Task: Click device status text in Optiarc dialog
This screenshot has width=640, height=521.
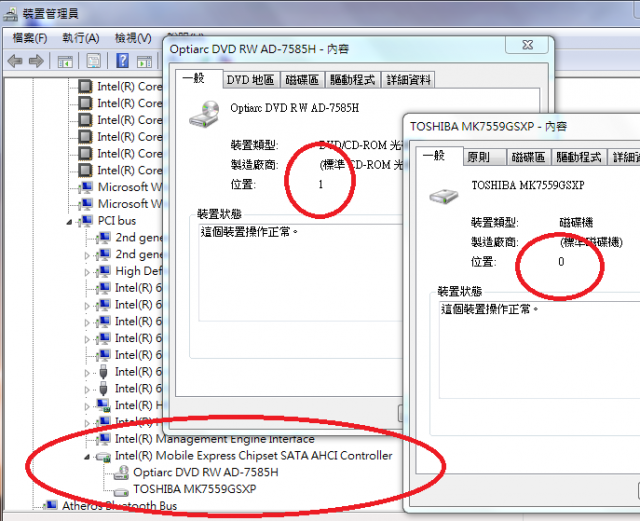Action: (x=249, y=232)
